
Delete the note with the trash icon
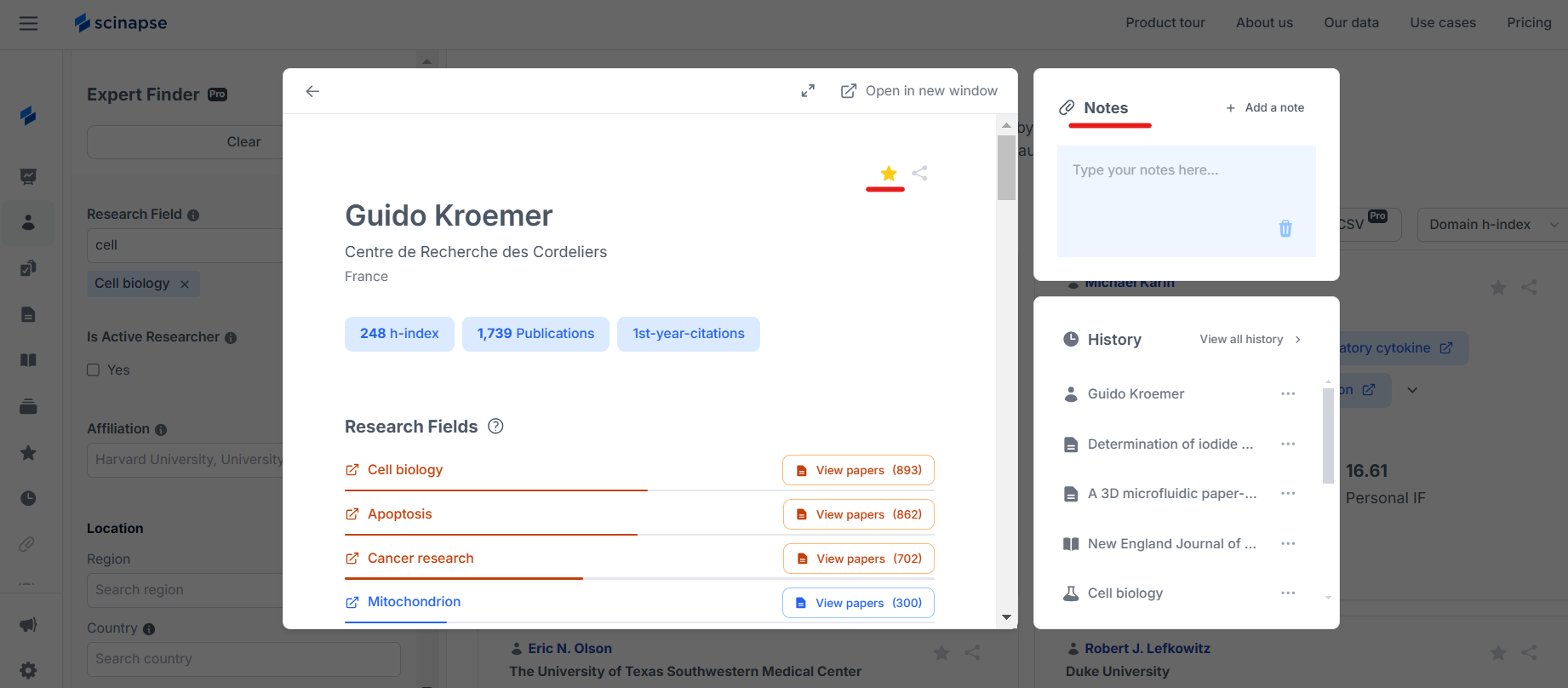click(x=1285, y=228)
